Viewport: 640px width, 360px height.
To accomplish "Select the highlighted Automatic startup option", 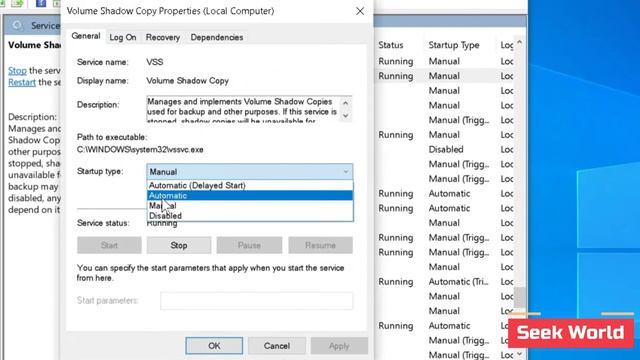I will click(250, 196).
